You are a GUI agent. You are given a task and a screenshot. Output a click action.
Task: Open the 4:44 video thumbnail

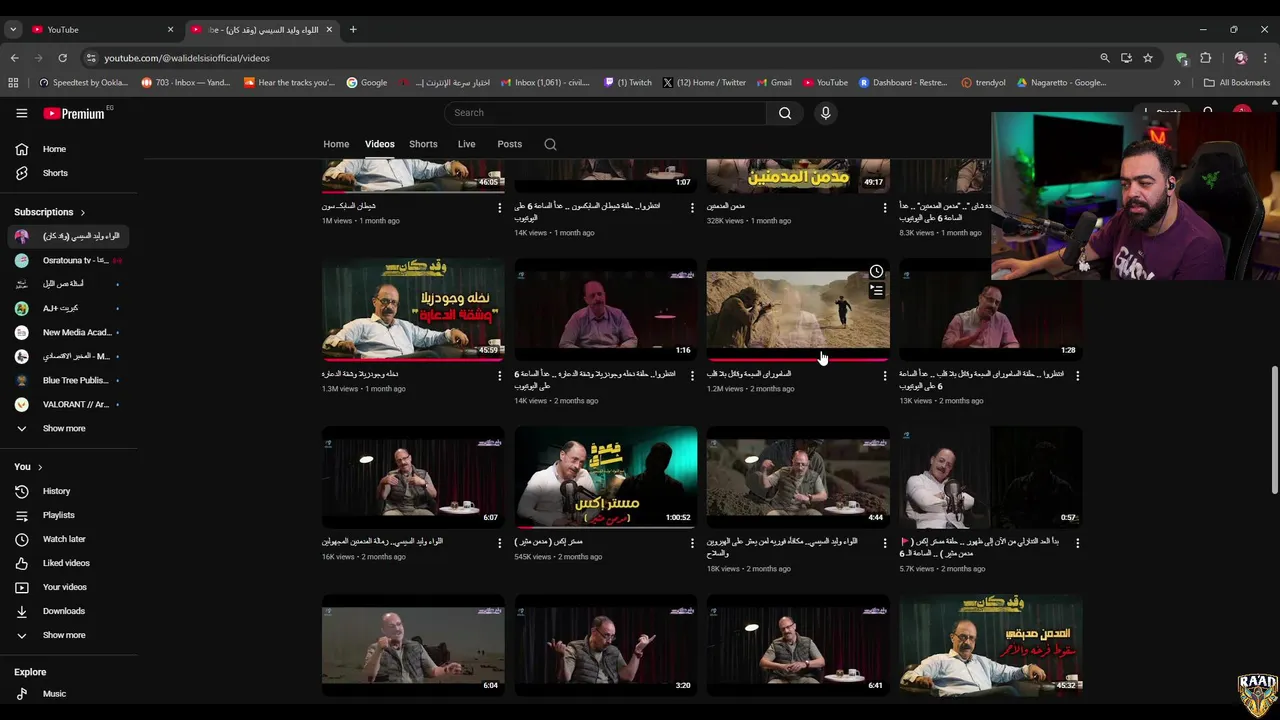[x=798, y=477]
